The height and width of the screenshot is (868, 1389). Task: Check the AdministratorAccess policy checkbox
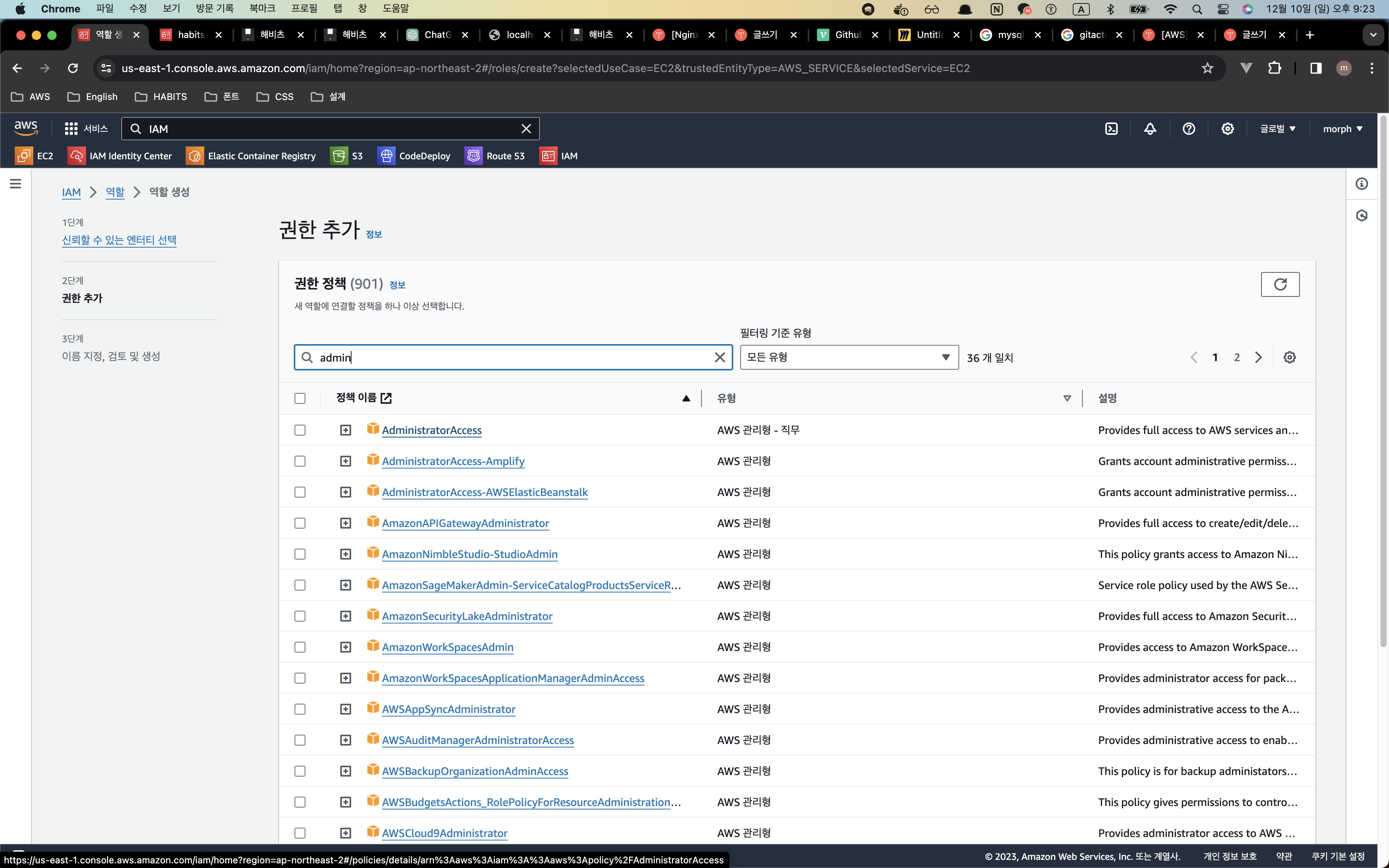[300, 430]
